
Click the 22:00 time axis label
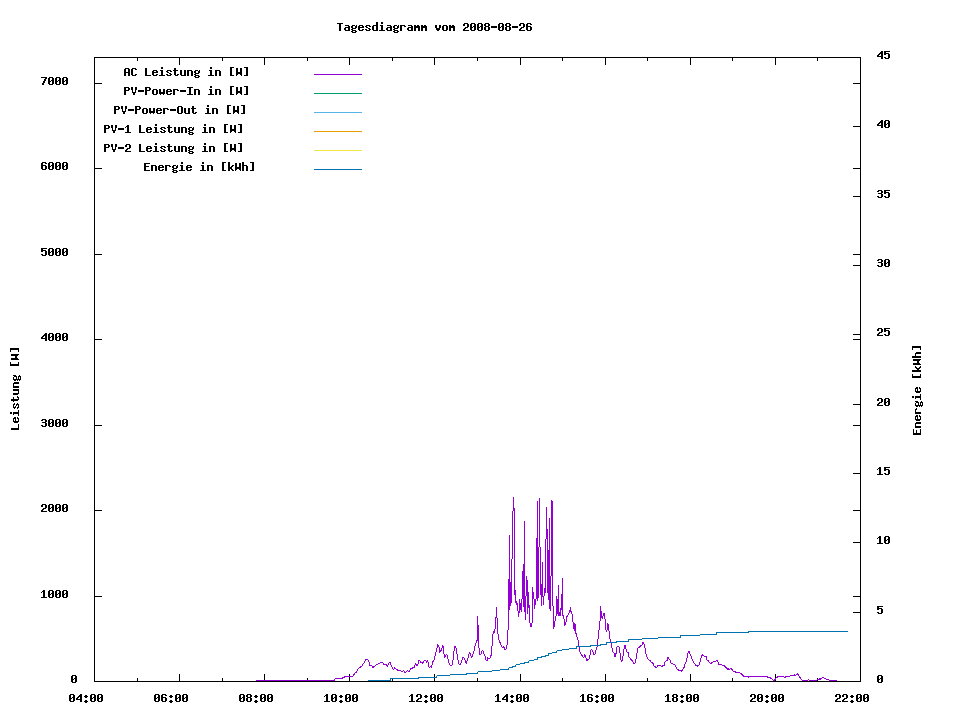point(853,698)
